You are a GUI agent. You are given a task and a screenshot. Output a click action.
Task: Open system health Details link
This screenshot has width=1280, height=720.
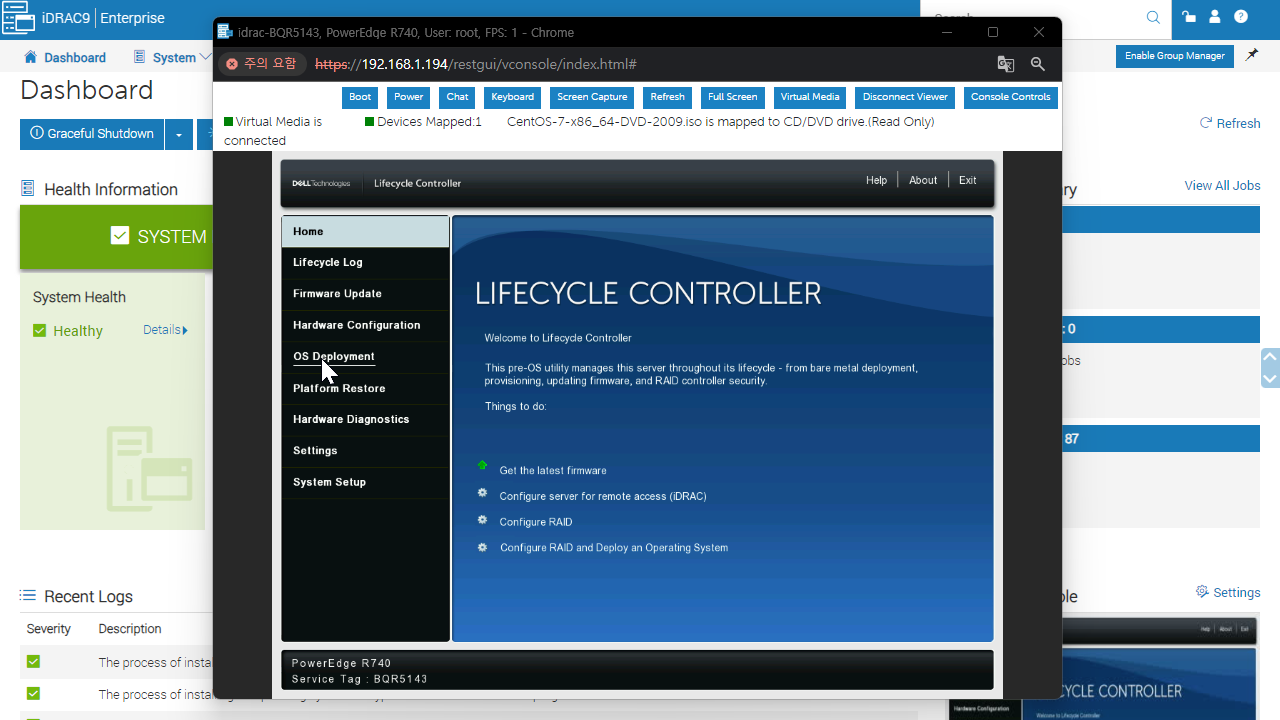pos(165,330)
